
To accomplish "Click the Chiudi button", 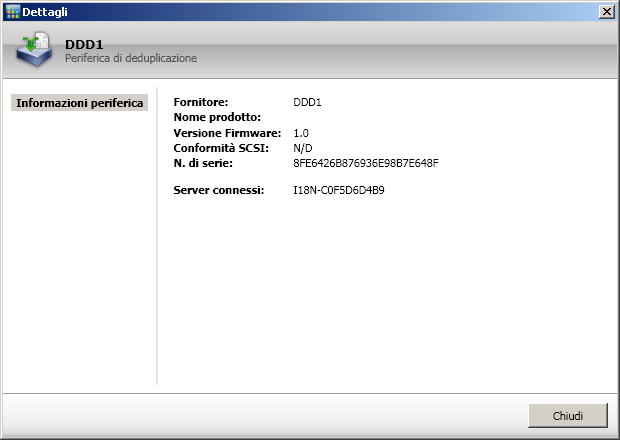I will coord(568,415).
